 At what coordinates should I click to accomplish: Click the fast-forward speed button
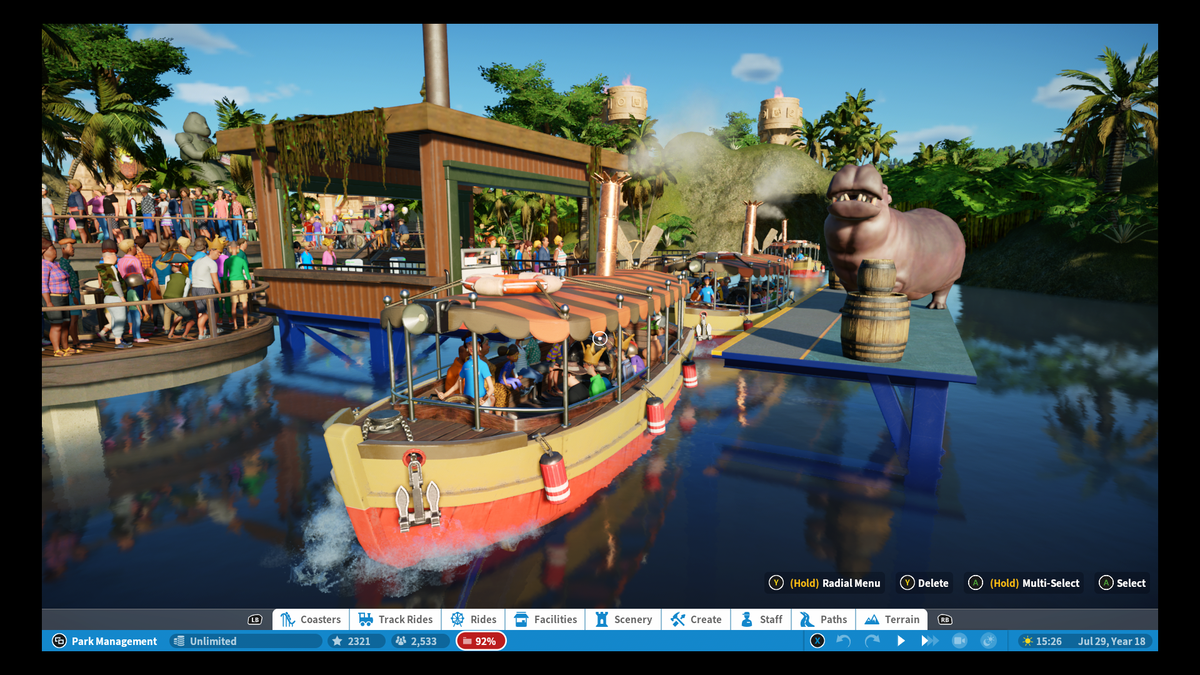(x=930, y=641)
